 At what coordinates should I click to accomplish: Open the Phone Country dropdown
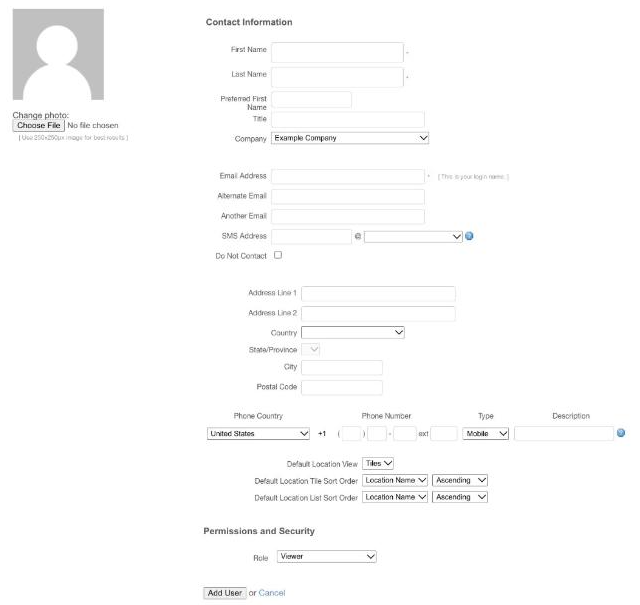(x=258, y=434)
